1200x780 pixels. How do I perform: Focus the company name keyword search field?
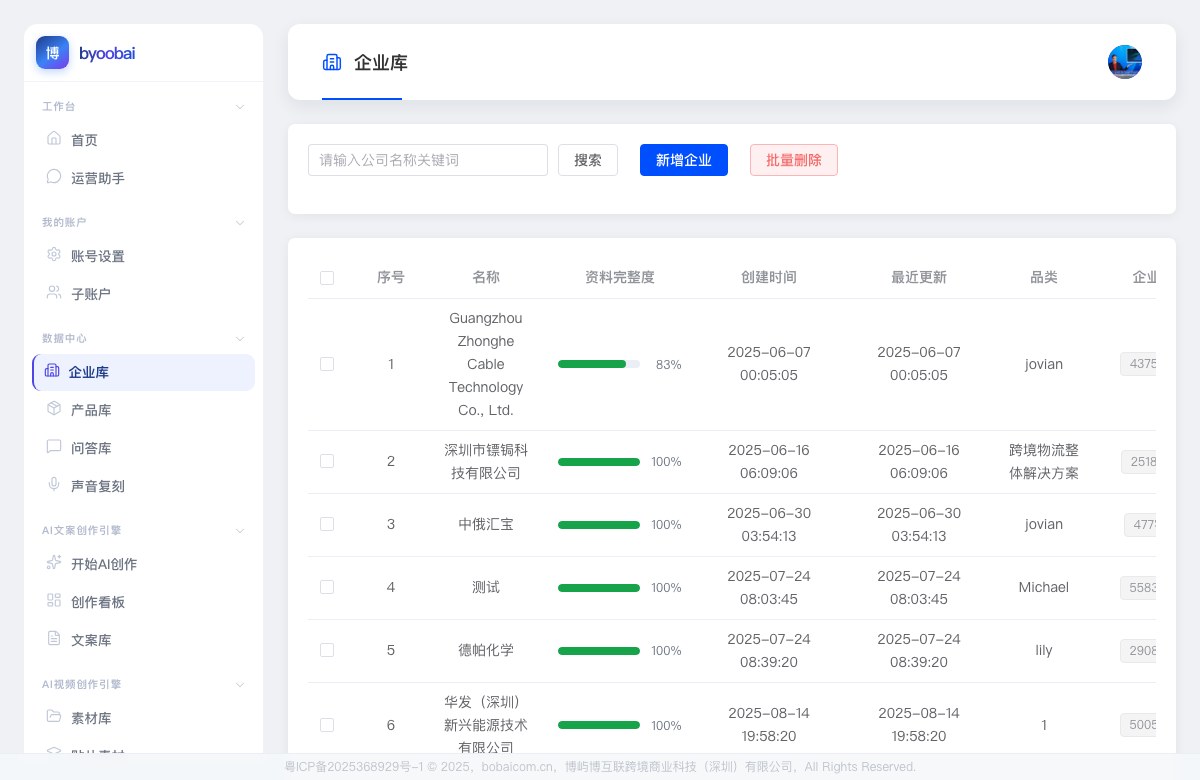pos(428,160)
